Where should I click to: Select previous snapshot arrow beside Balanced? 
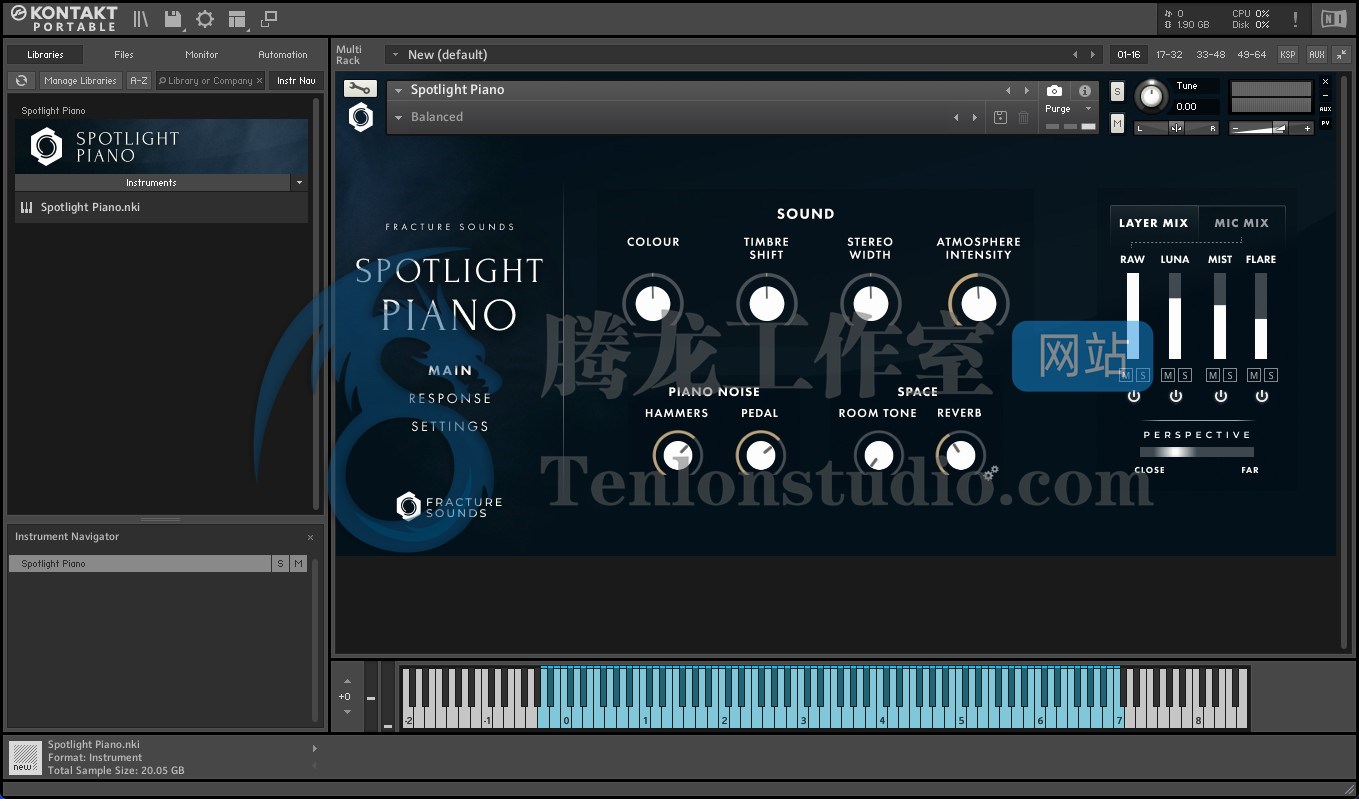pos(956,117)
